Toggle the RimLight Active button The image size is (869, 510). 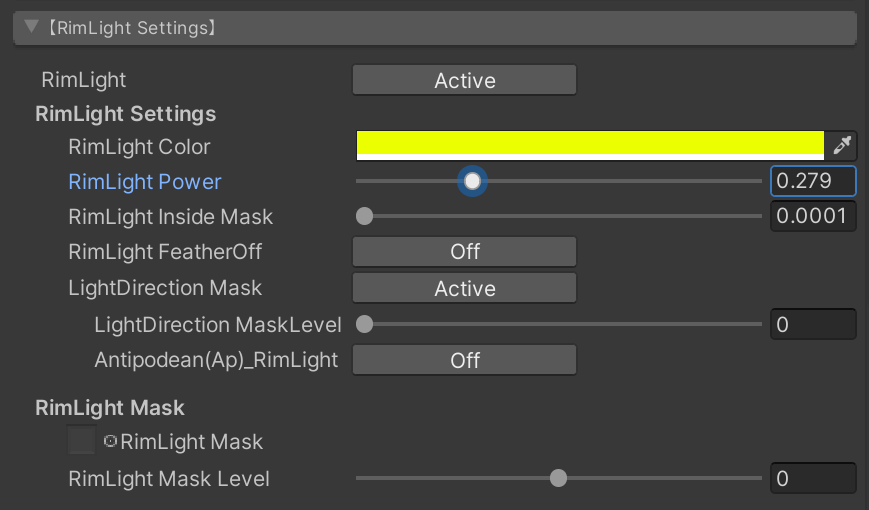[x=464, y=81]
